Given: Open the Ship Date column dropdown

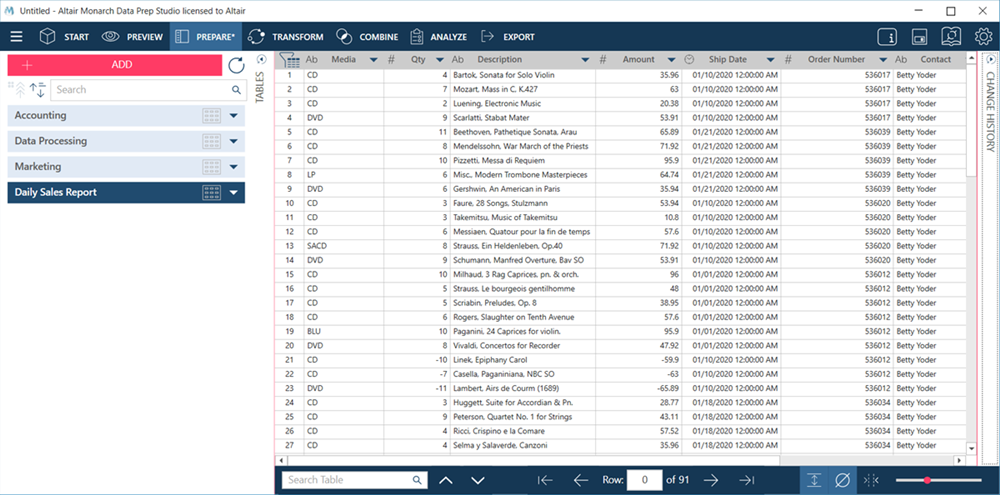Looking at the screenshot, I should tap(770, 60).
